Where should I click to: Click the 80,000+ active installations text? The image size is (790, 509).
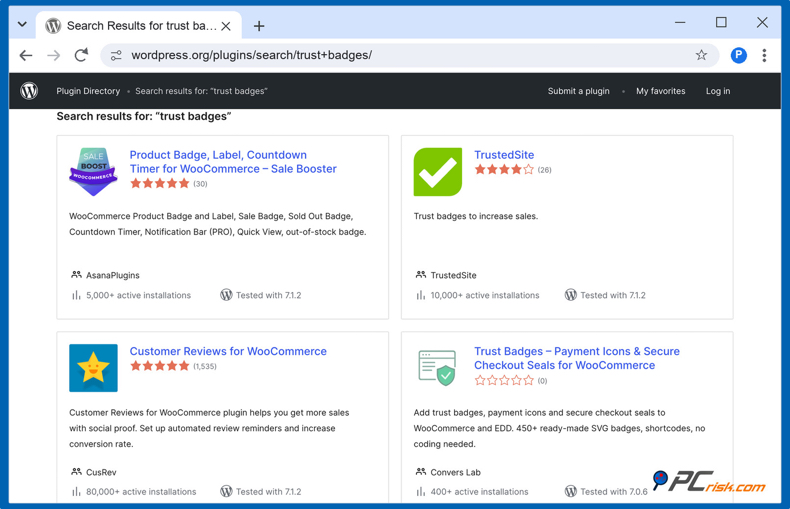coord(141,491)
